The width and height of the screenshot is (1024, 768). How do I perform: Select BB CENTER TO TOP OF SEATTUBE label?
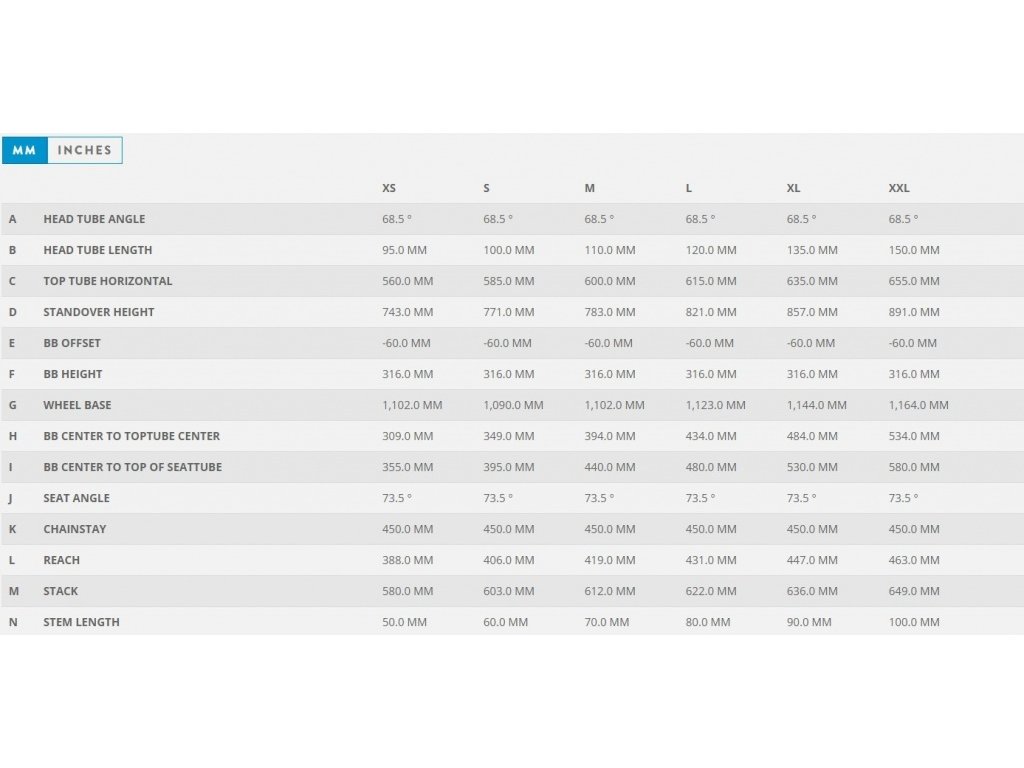[133, 467]
